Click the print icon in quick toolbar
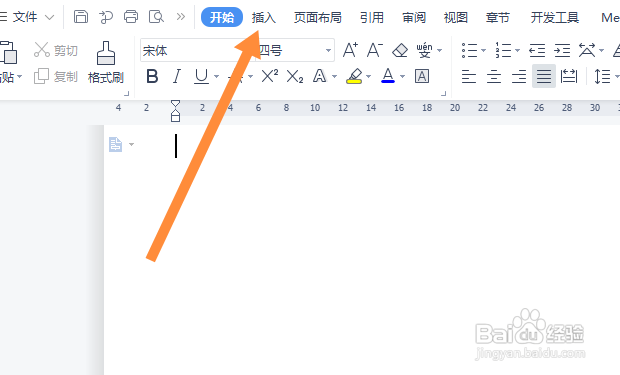Viewport: 620px width, 375px height. (x=131, y=17)
